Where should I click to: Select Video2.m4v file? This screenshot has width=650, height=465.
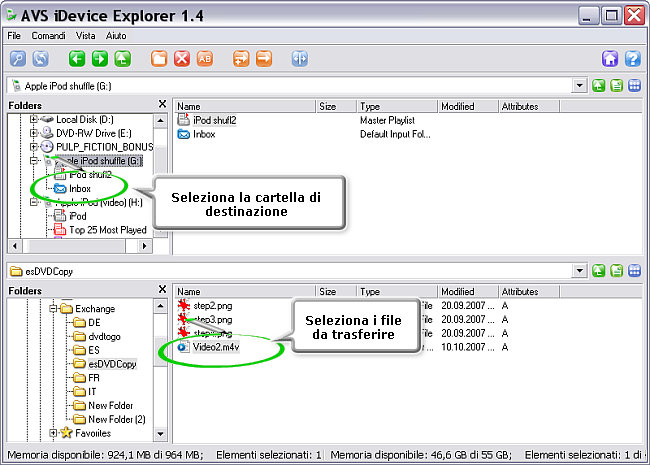(x=216, y=347)
